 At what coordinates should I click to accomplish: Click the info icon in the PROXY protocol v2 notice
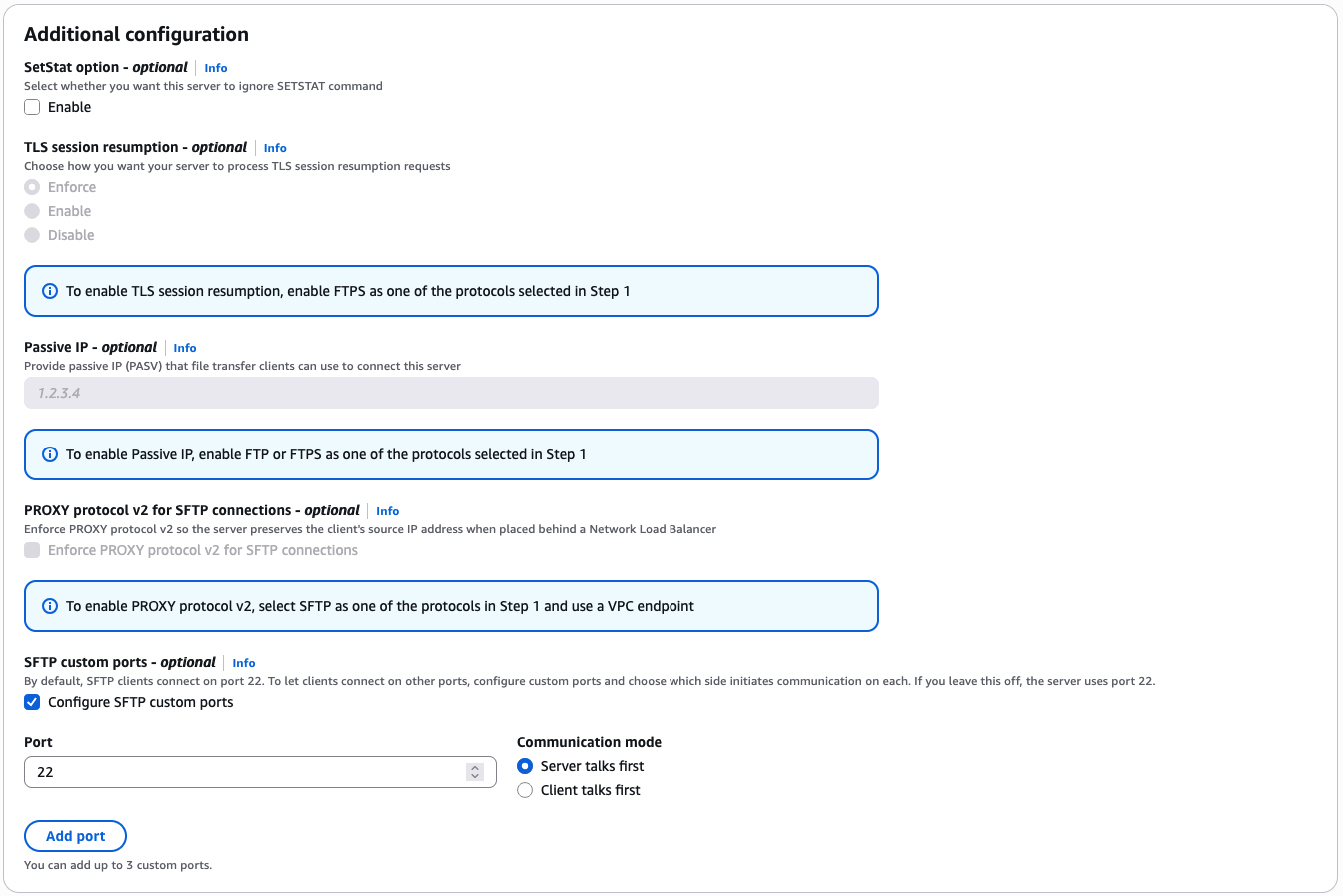click(50, 606)
